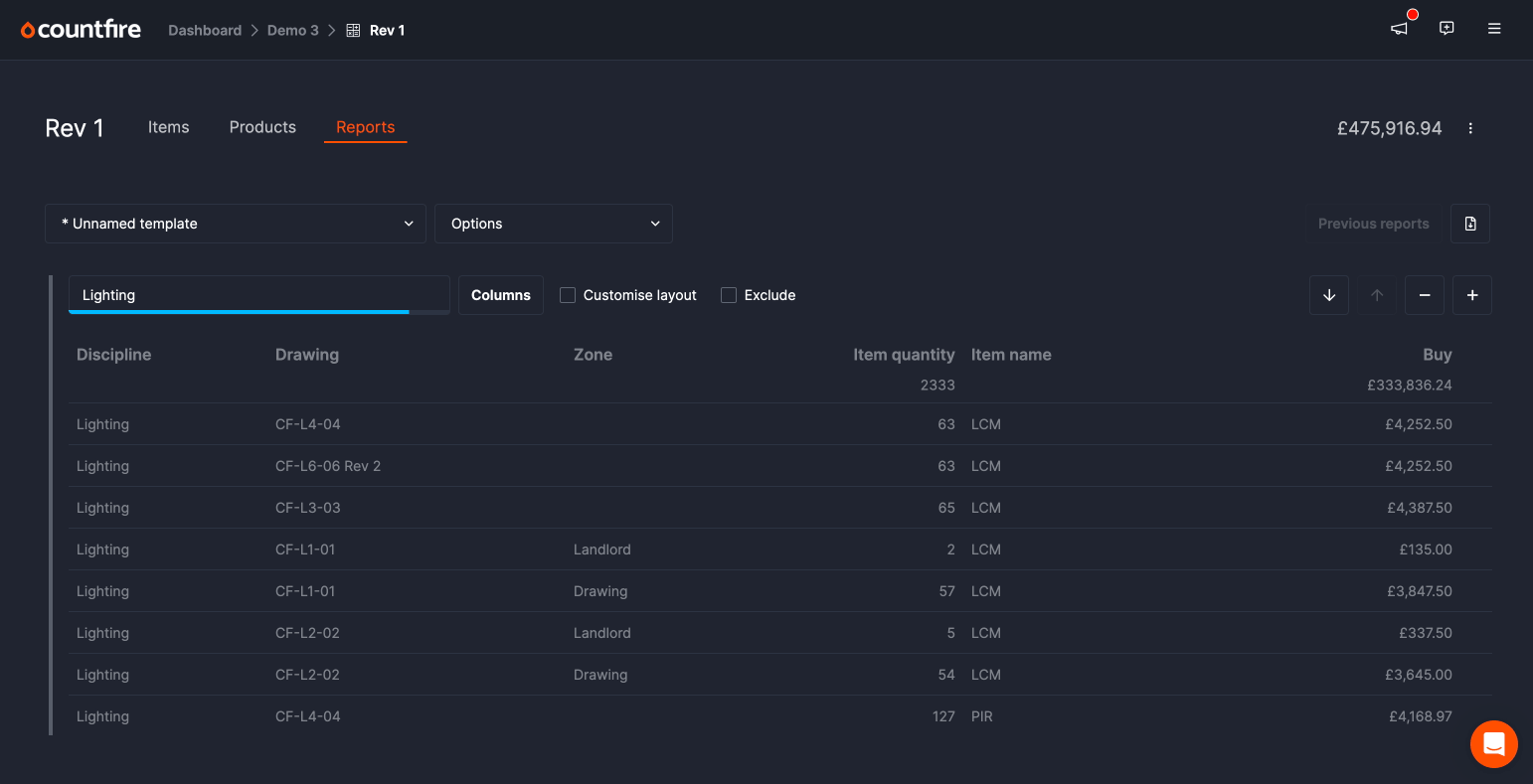Click the Rev 1 breadcrumb text
Screen dimensions: 1533x784
(x=387, y=31)
